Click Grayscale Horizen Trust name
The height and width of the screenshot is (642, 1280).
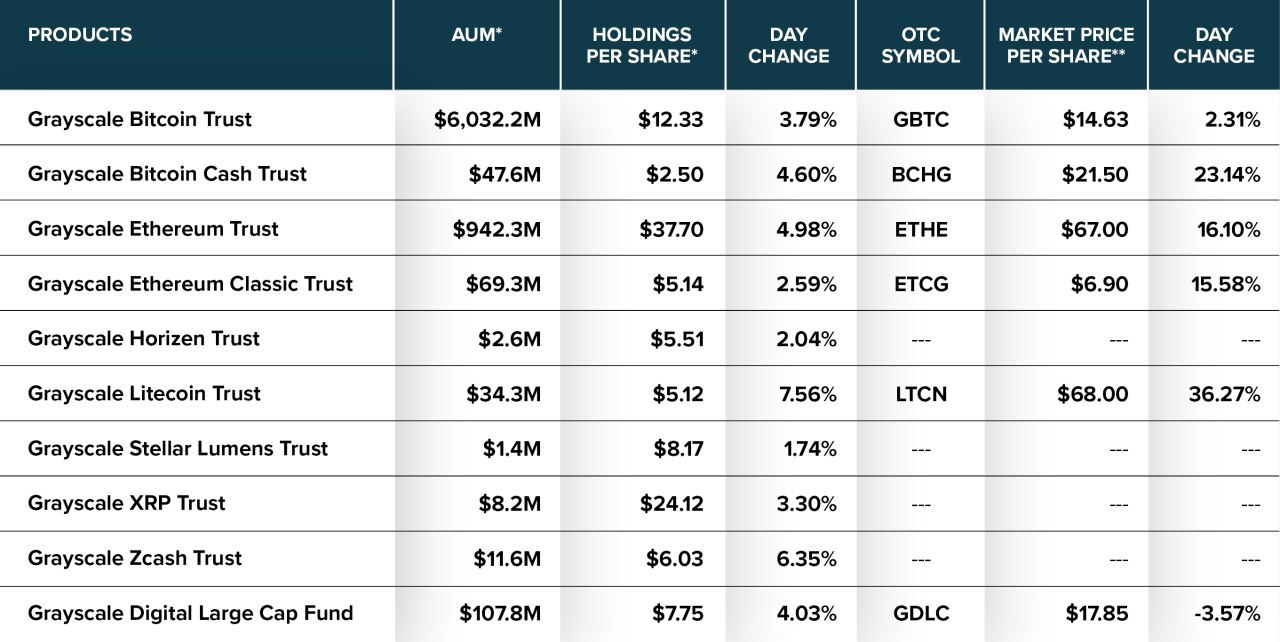144,338
